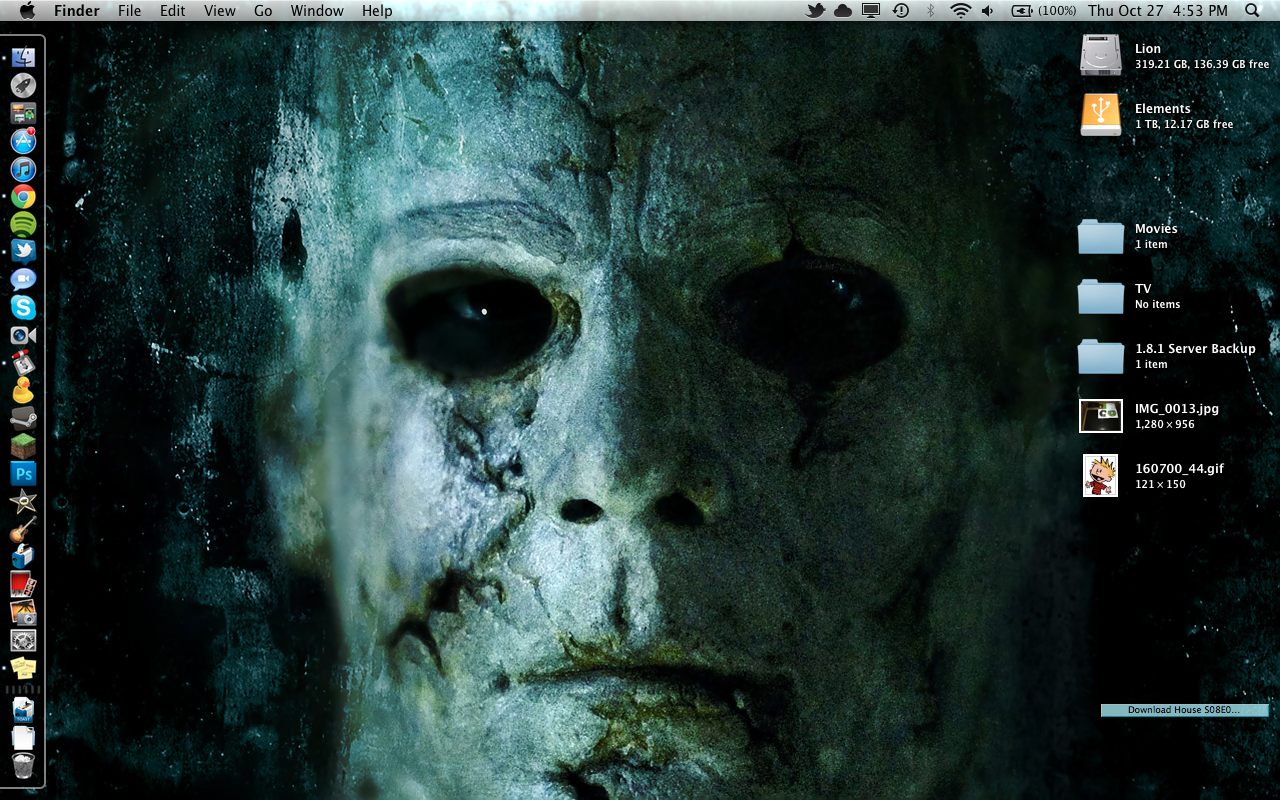Open iPhoto from the Dock
The height and width of the screenshot is (800, 1280).
click(x=24, y=612)
